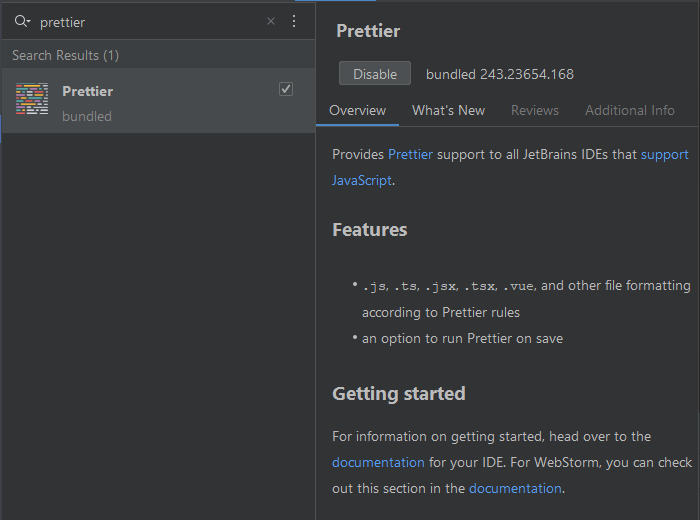Open the What's New tab

click(448, 110)
